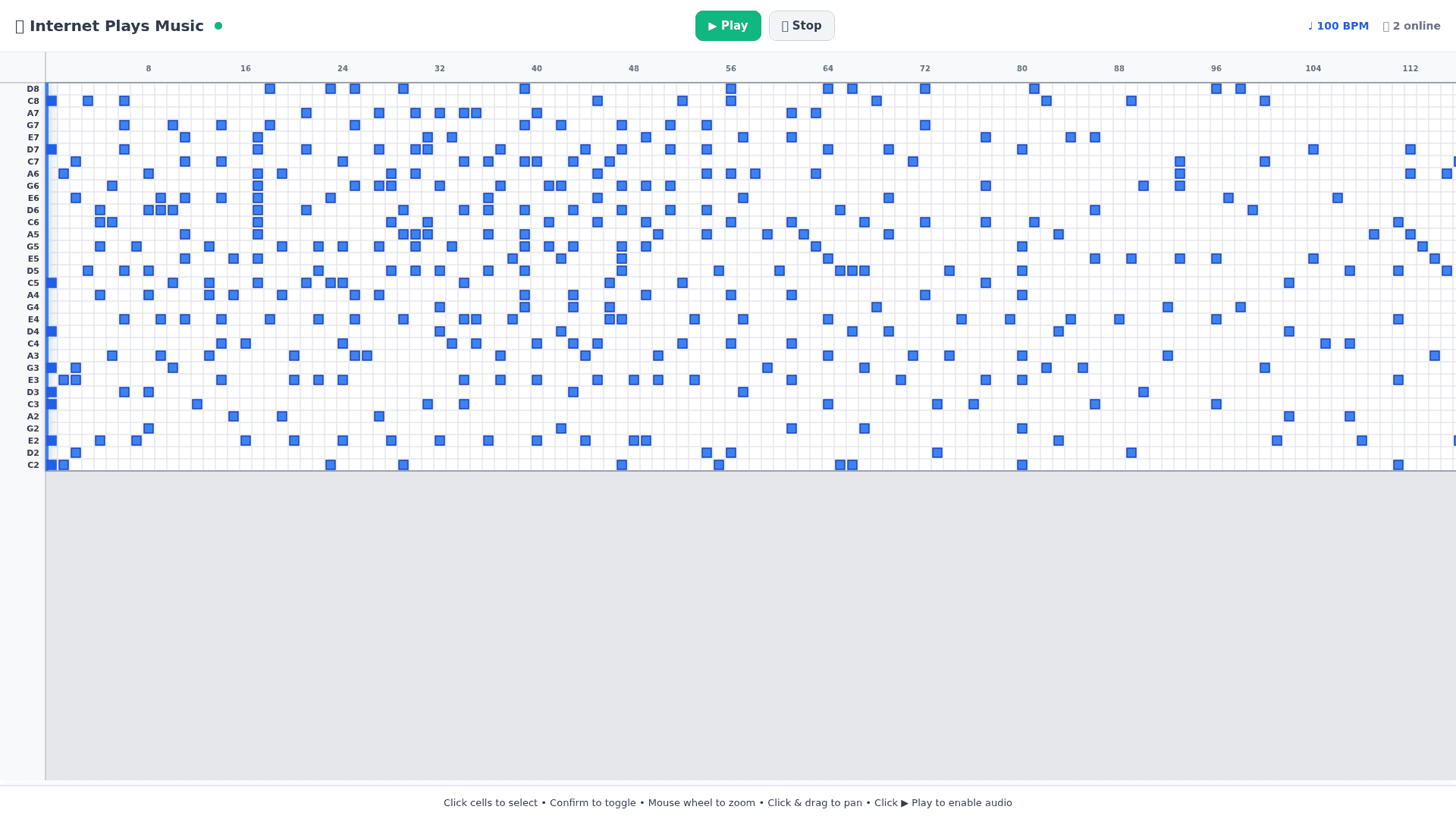Click the beat 104 marker in the ruler
The image size is (1456, 819).
1313,68
